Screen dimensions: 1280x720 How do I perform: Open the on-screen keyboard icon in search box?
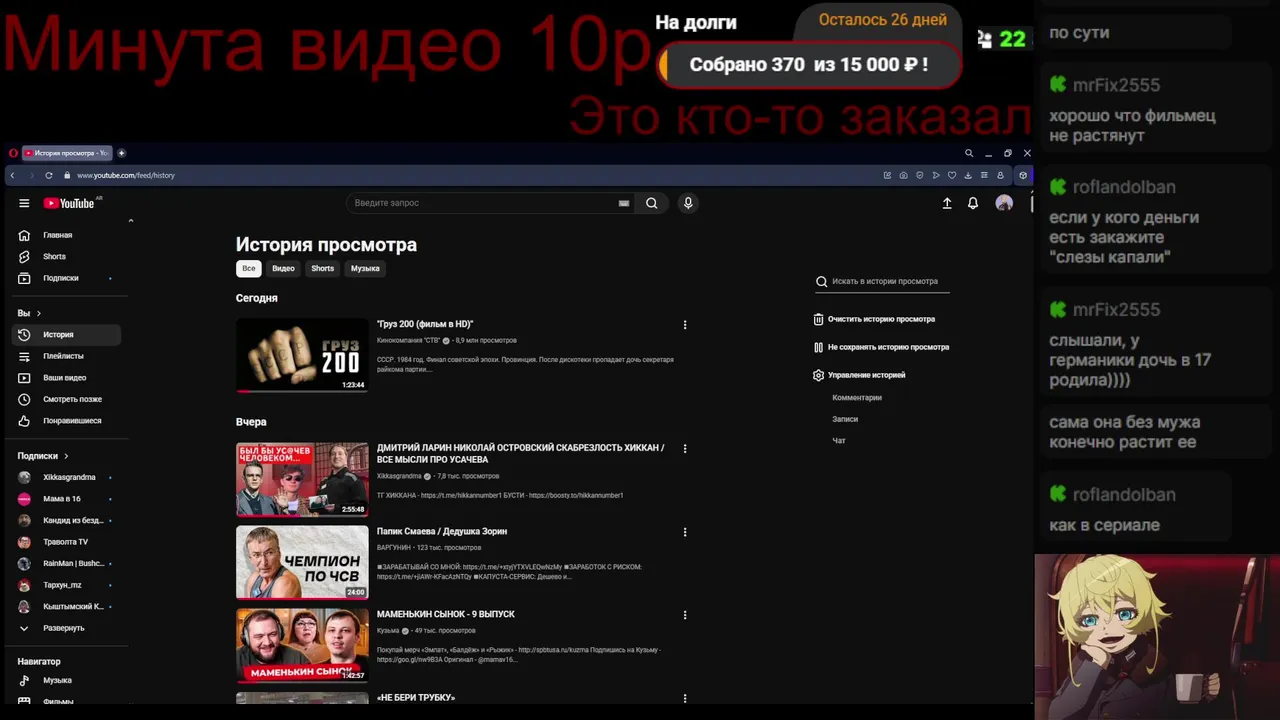(x=624, y=203)
